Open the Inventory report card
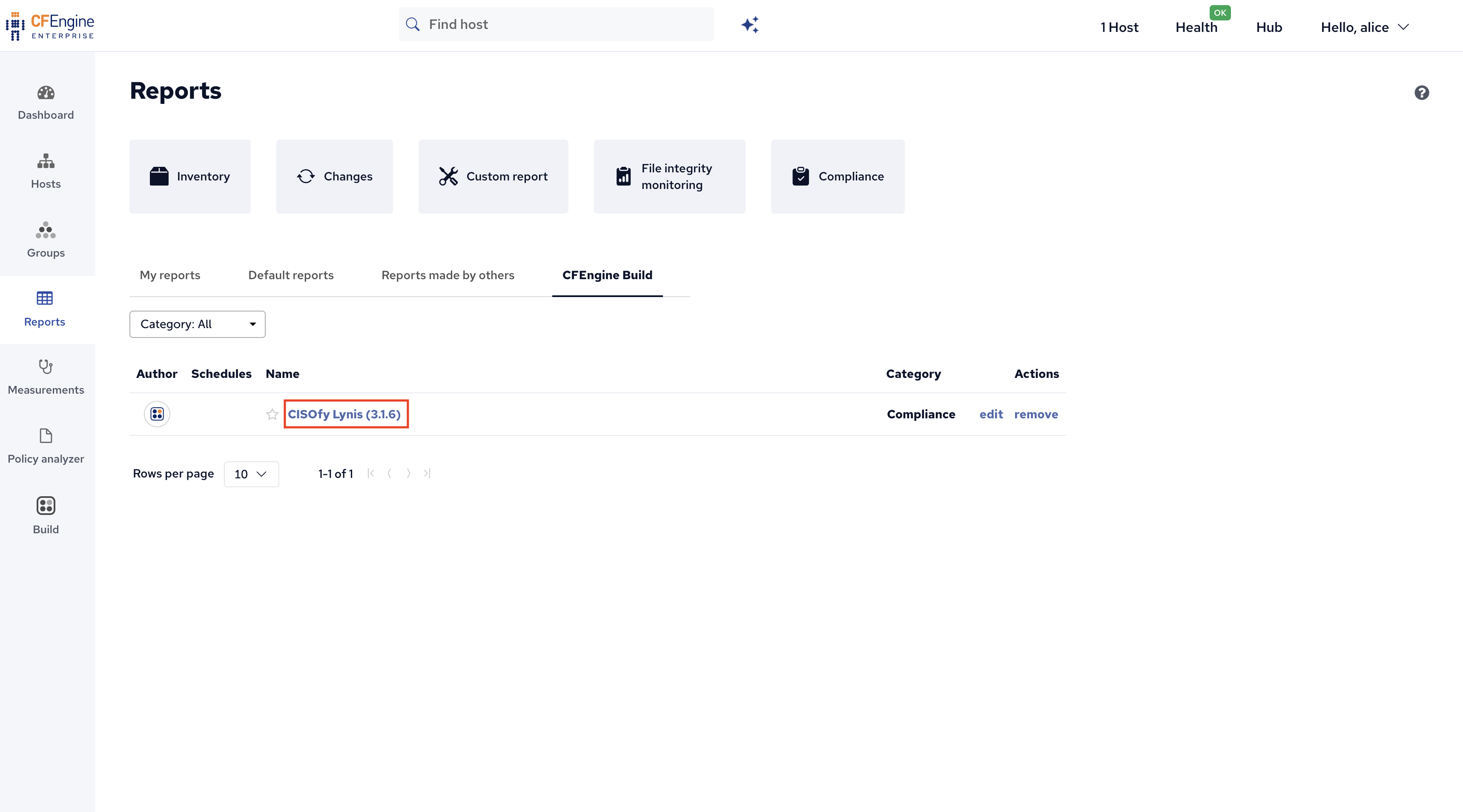1463x812 pixels. point(190,177)
